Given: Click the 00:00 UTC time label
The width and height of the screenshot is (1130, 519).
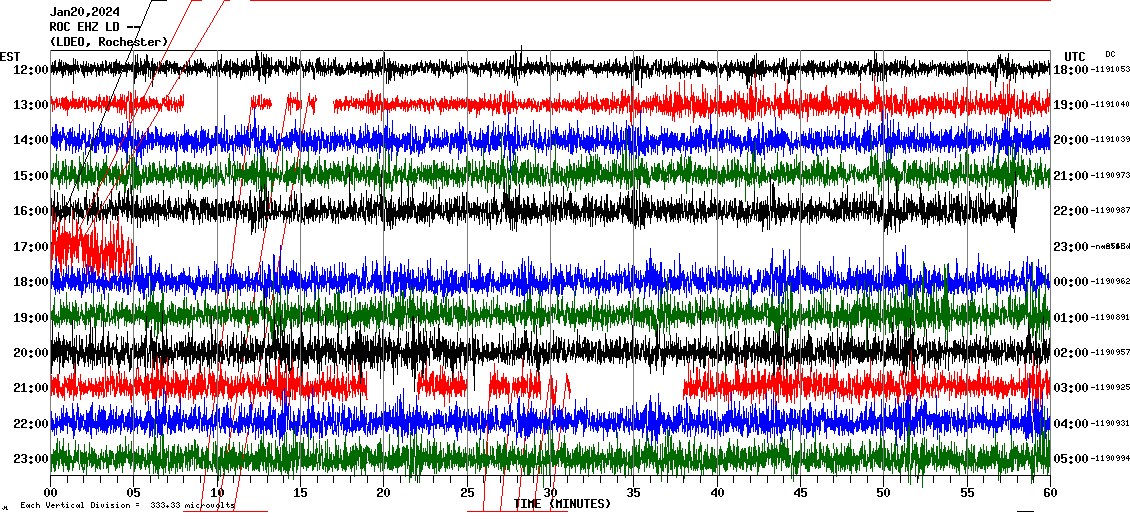Looking at the screenshot, I should [1071, 282].
